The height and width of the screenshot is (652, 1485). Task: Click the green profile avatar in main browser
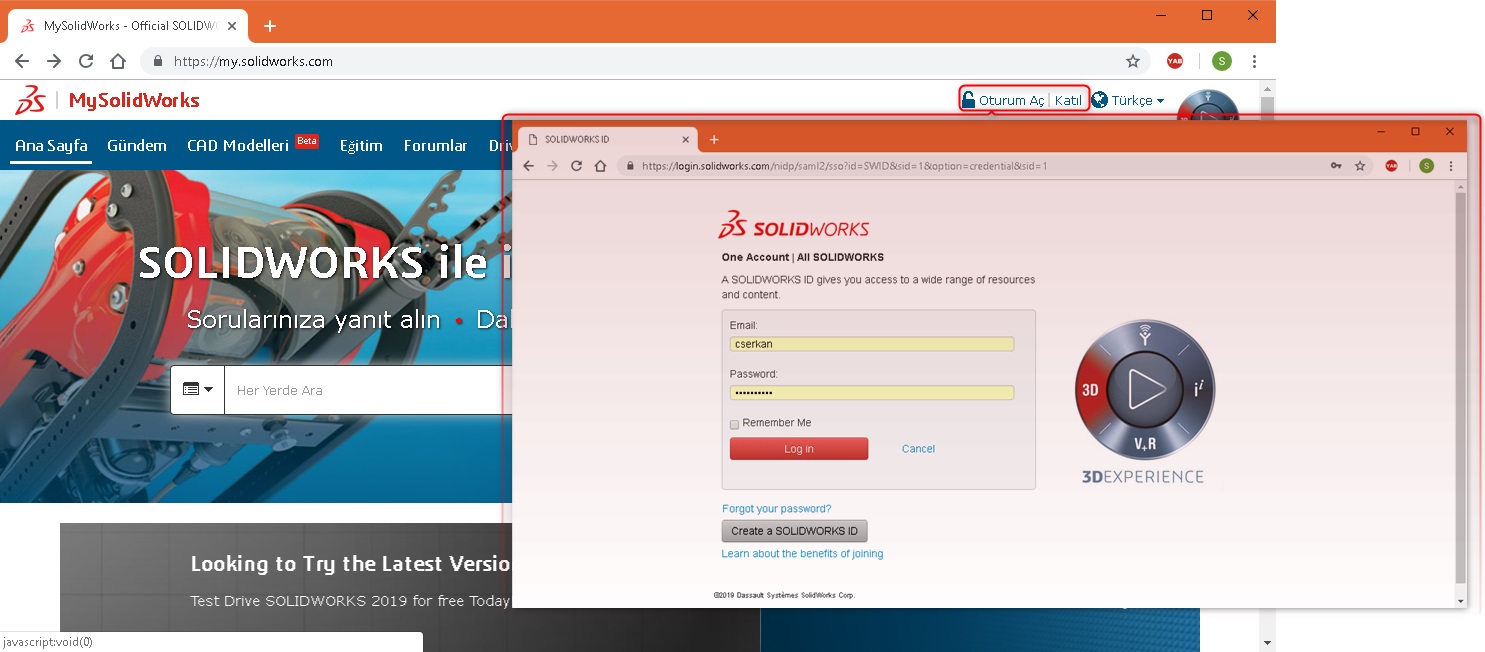point(1221,61)
